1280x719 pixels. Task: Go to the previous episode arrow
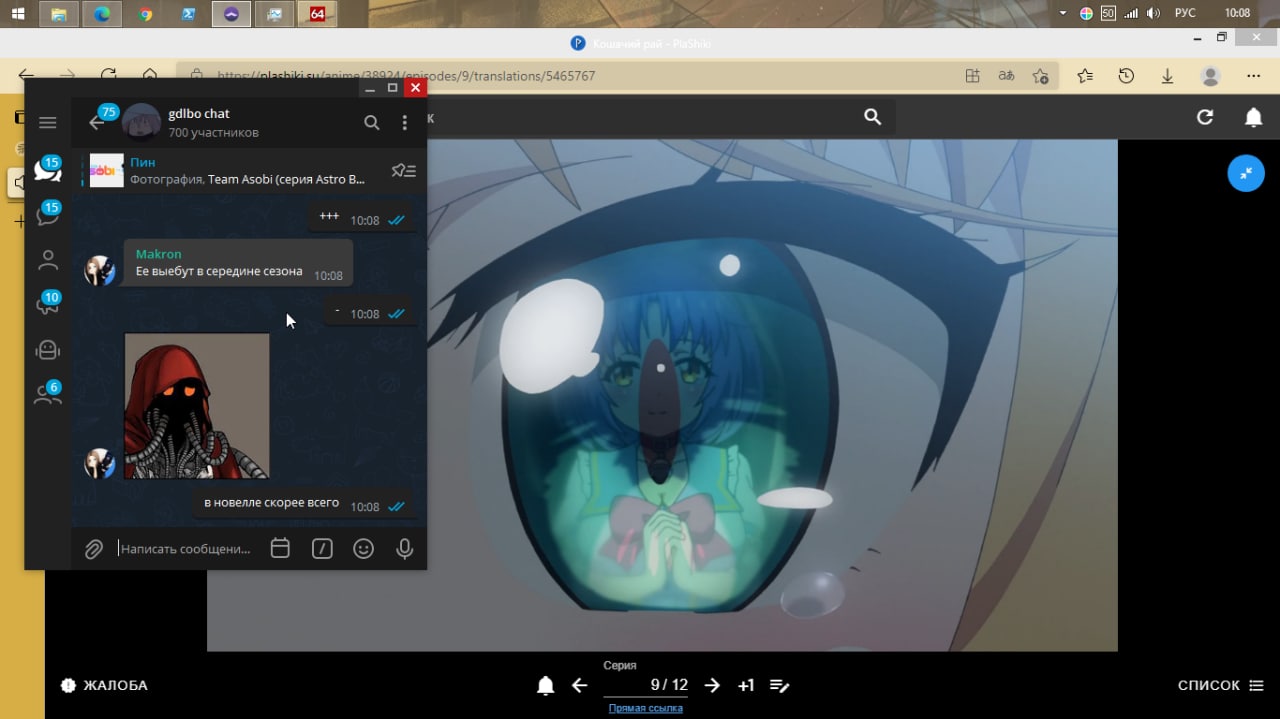pyautogui.click(x=579, y=685)
